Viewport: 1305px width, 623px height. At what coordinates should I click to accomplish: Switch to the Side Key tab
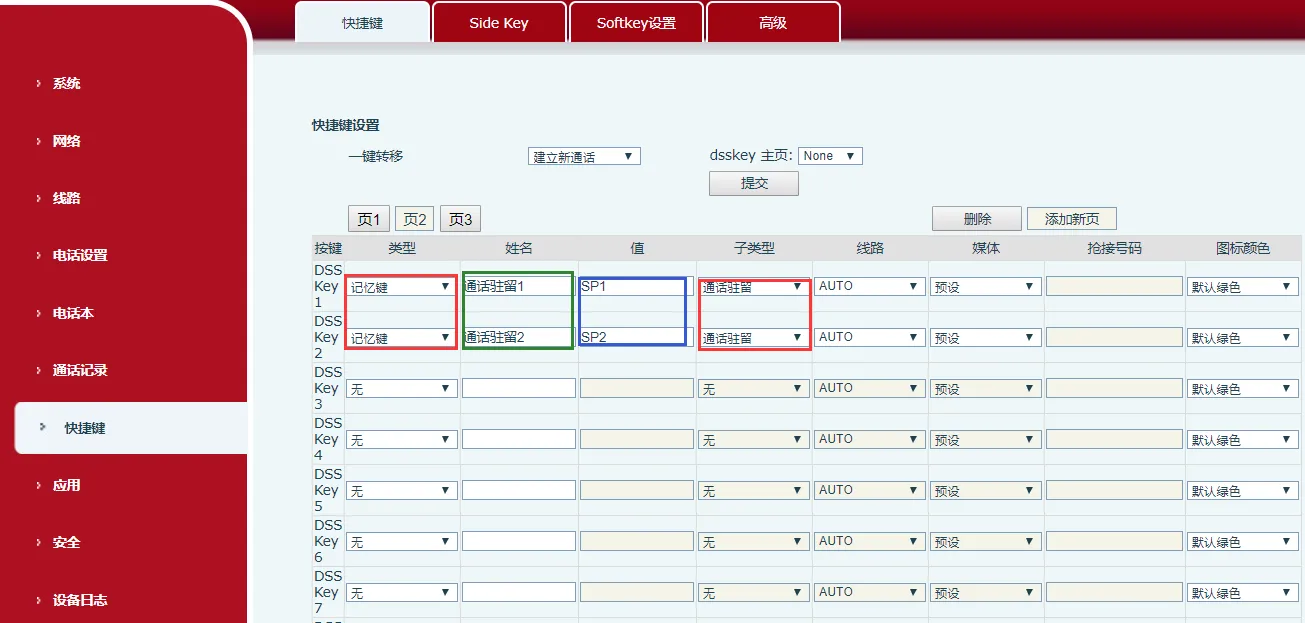pos(498,22)
